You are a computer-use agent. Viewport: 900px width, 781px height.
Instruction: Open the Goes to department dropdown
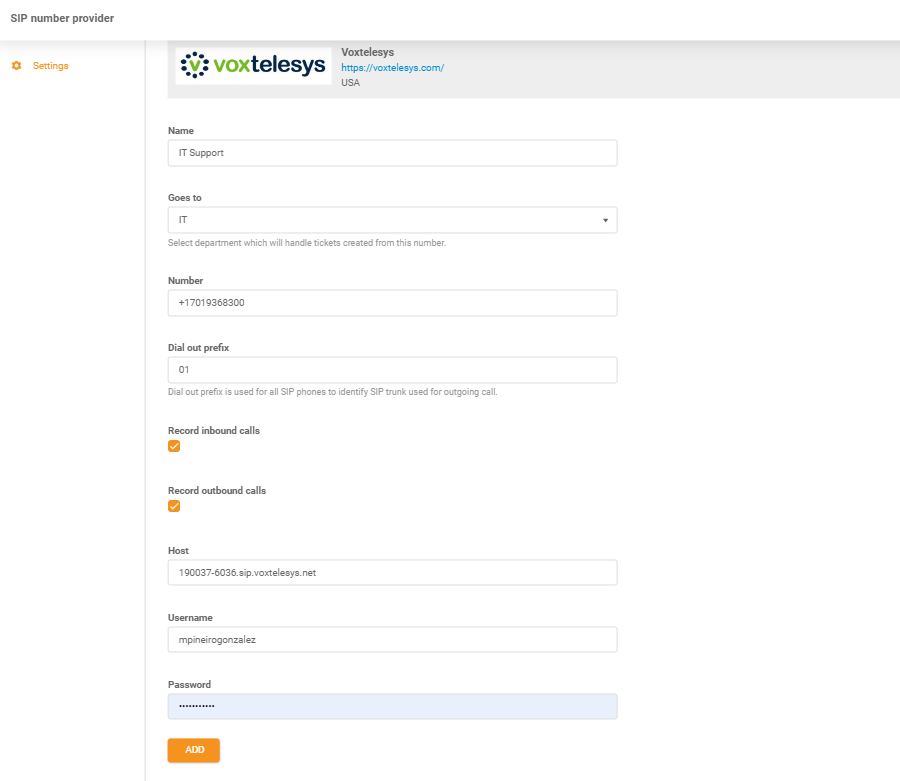392,220
